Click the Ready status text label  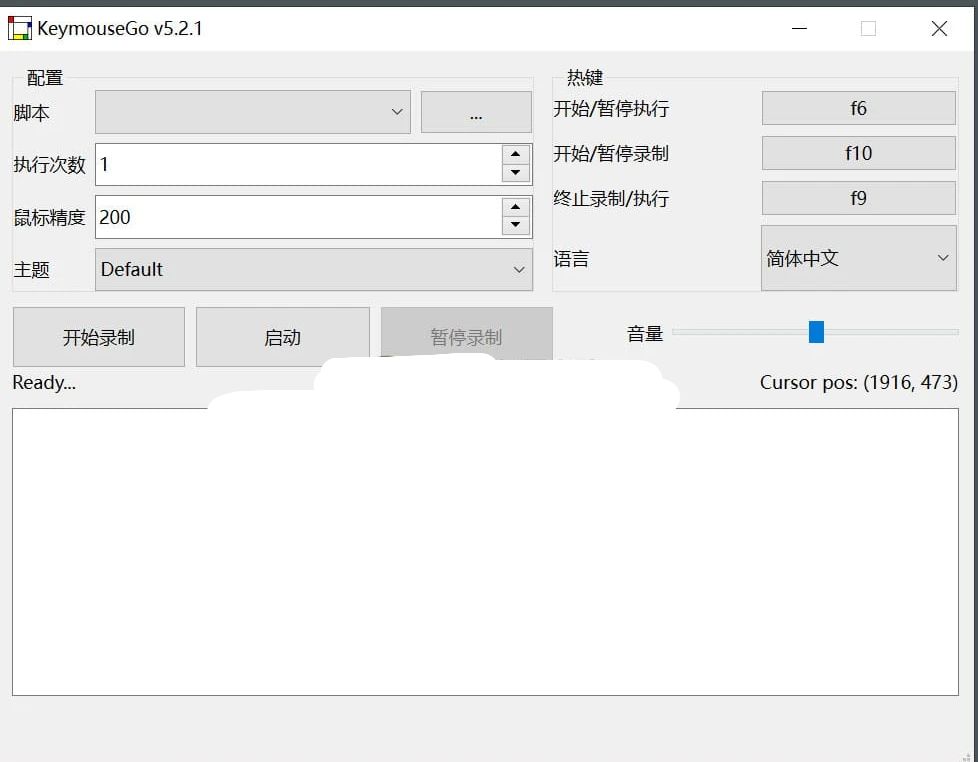(42, 383)
